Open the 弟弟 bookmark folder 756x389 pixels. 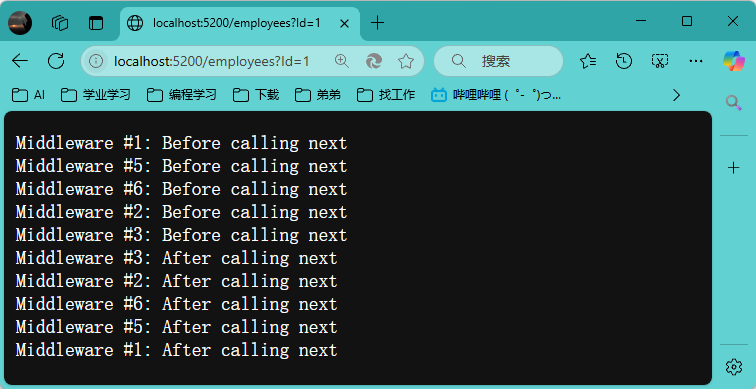click(x=318, y=95)
